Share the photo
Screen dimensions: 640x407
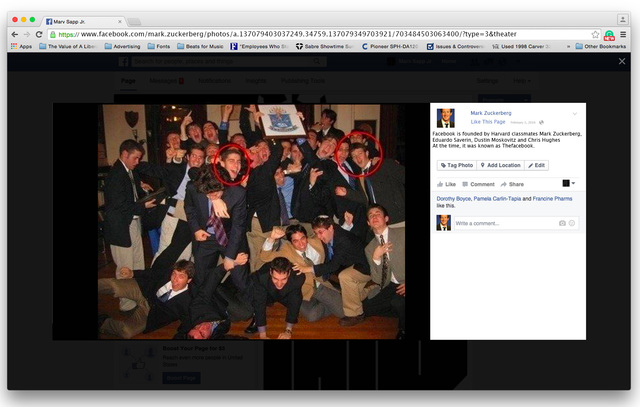[512, 185]
